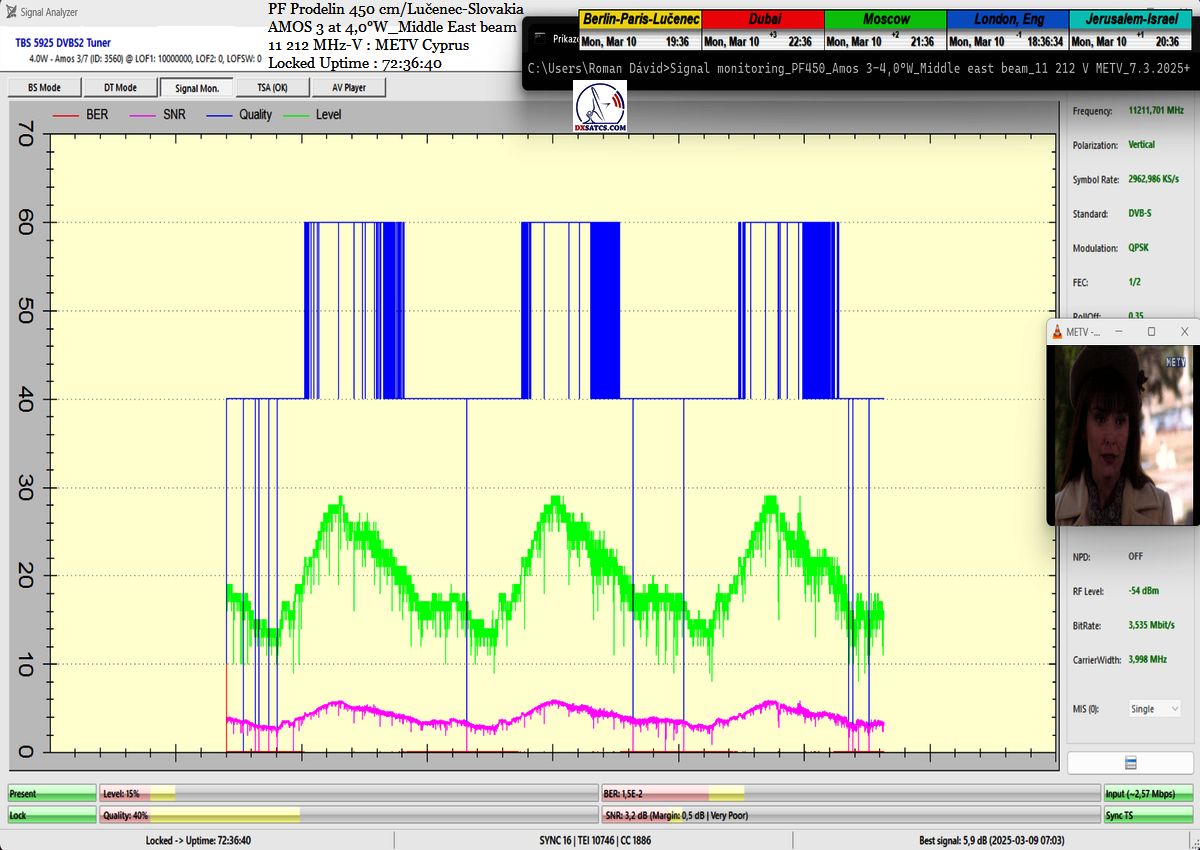
Task: Open the MIS Single dropdown
Action: point(1155,709)
